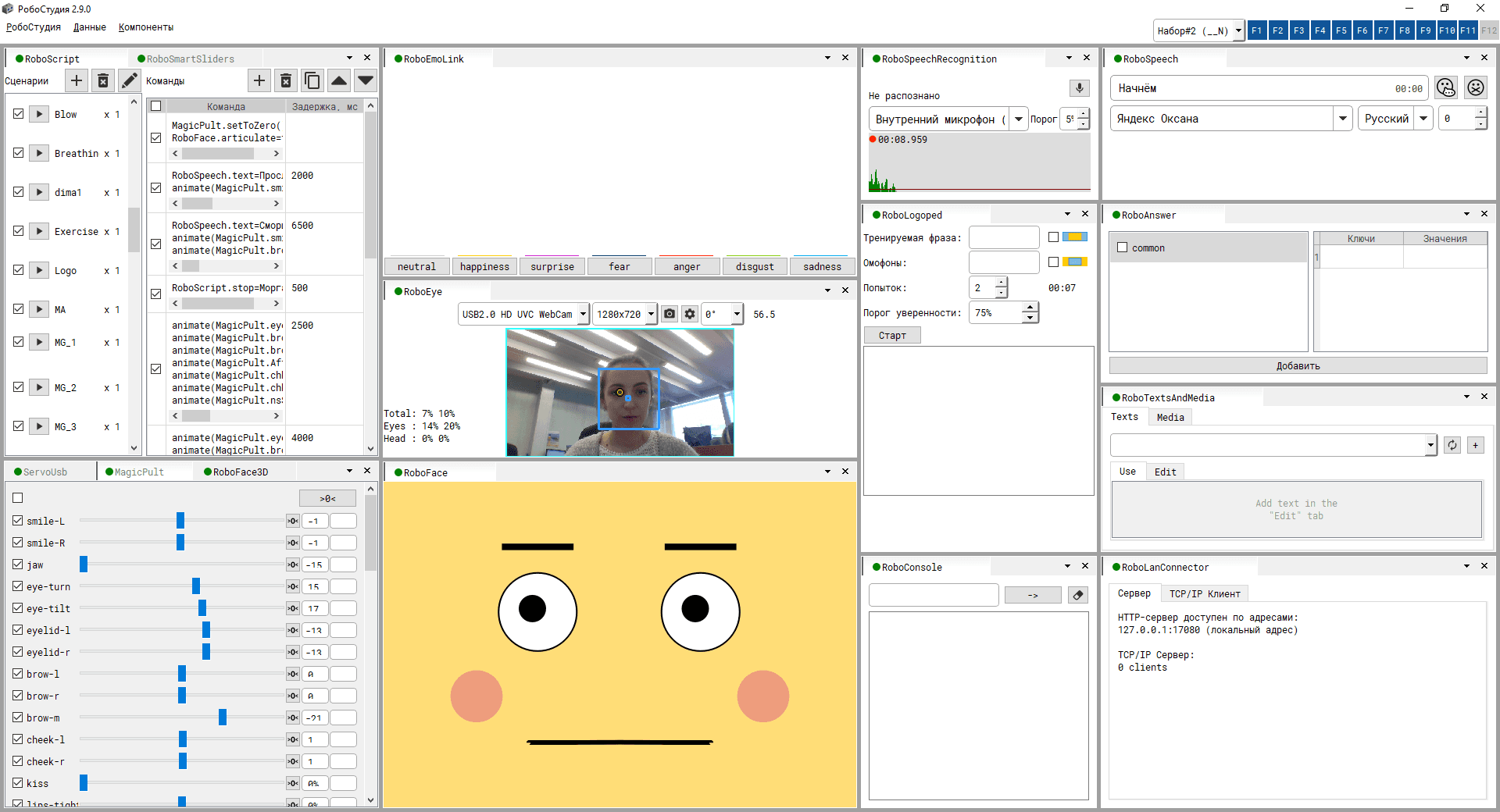Add a new command with plus button
Image resolution: width=1500 pixels, height=812 pixels.
pos(259,80)
